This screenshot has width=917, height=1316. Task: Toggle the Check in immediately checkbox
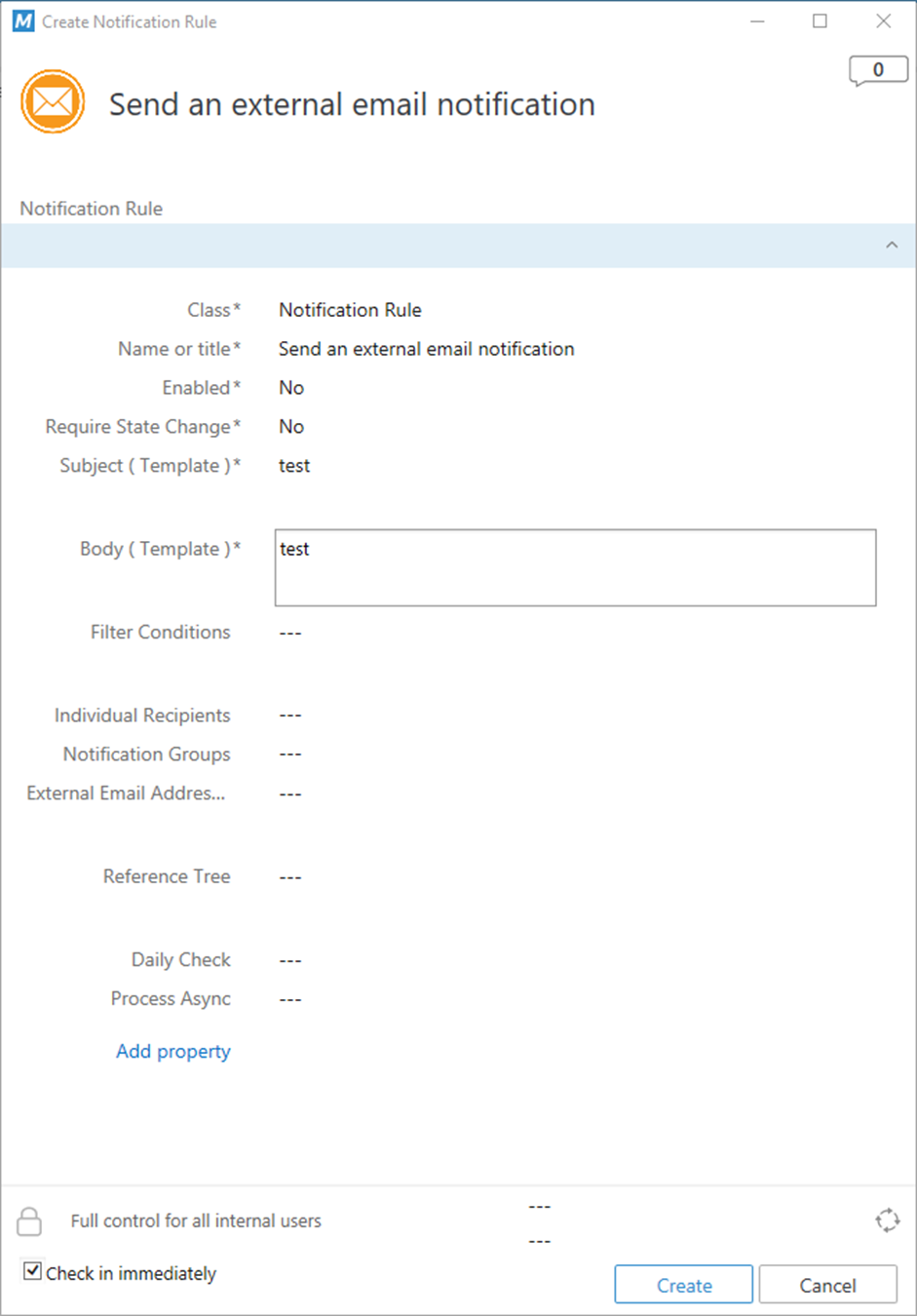[33, 1271]
